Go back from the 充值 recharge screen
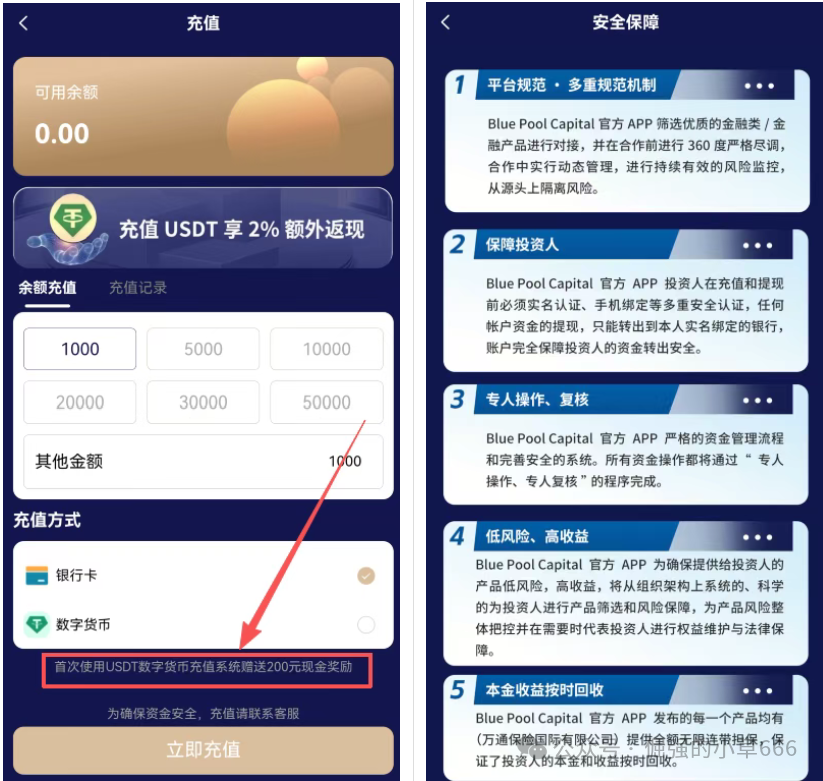 click(24, 23)
